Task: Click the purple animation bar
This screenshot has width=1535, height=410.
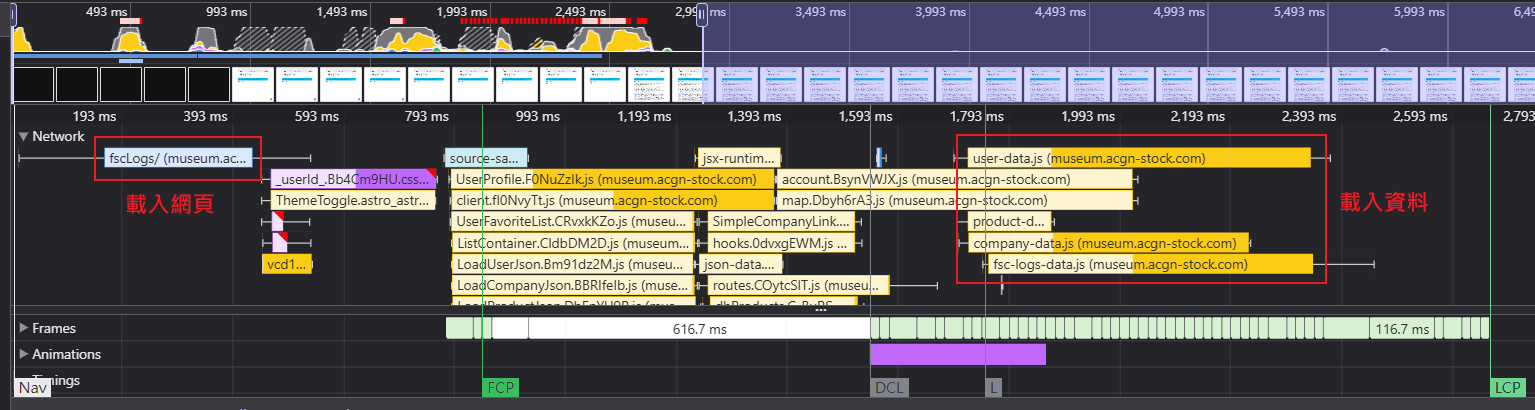Action: (x=957, y=354)
